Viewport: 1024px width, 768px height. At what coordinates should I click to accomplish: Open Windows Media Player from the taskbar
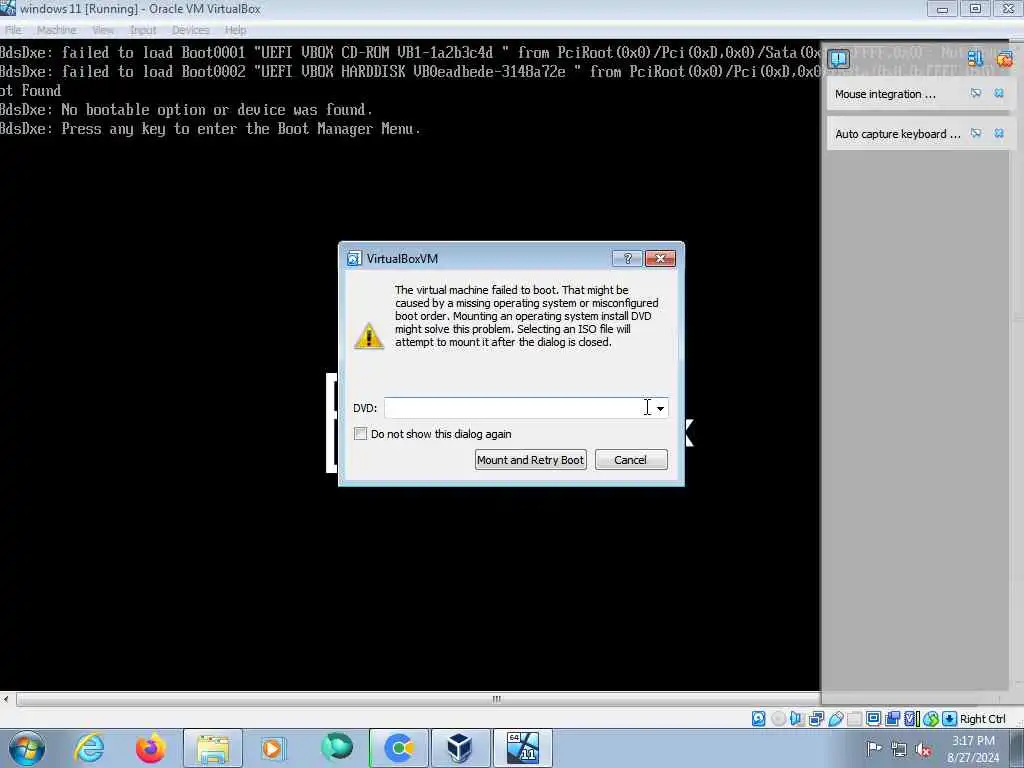pos(273,748)
